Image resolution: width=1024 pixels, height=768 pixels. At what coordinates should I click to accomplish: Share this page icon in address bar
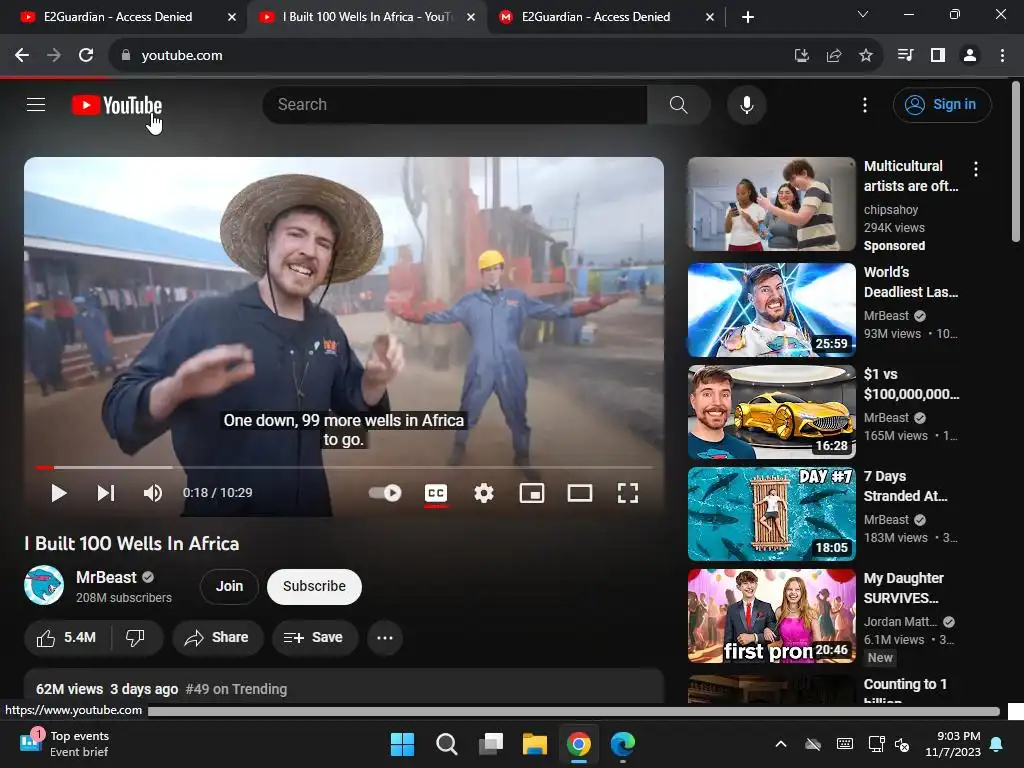click(833, 56)
